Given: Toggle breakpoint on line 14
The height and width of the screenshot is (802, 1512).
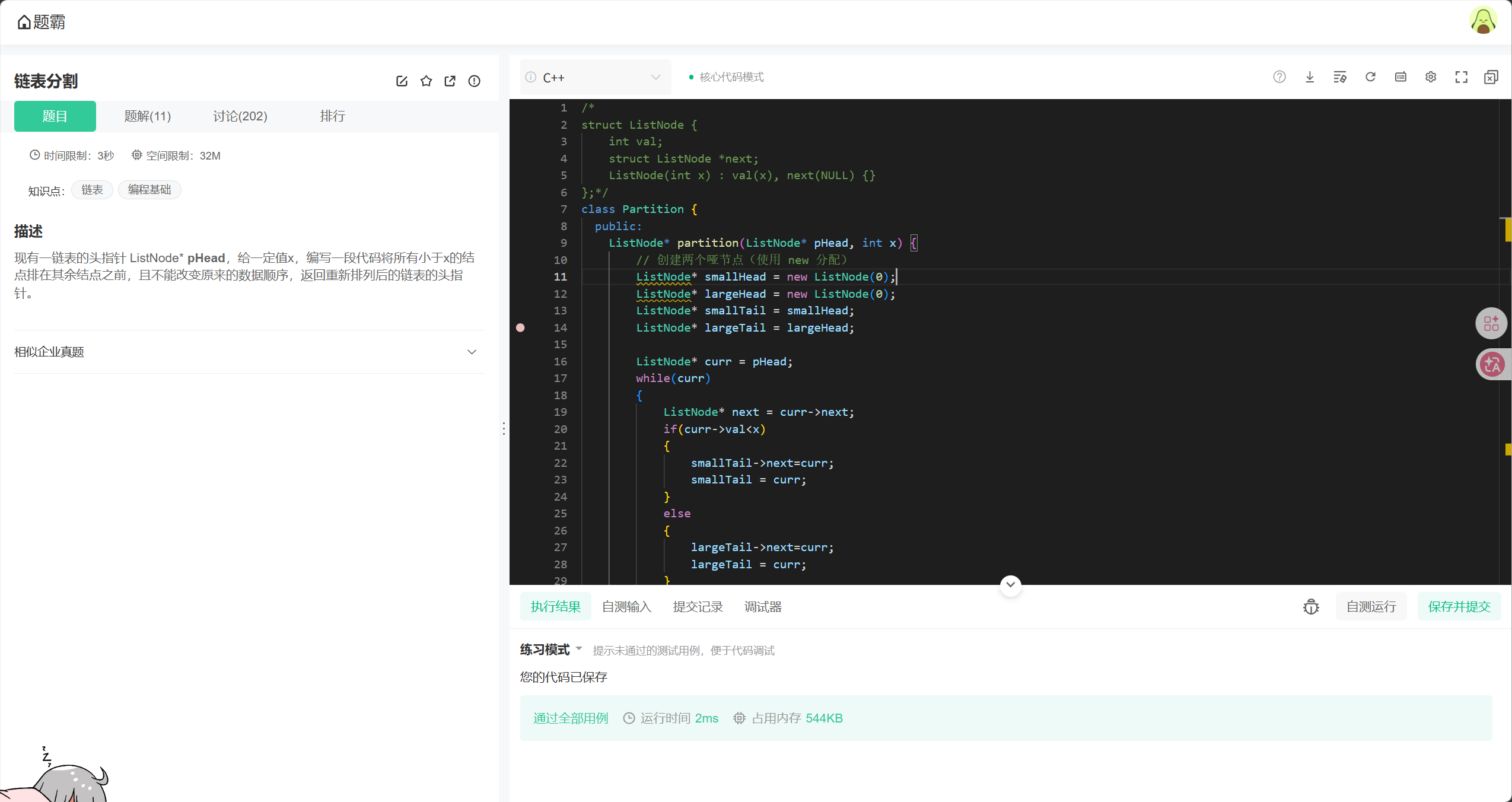Looking at the screenshot, I should coord(520,328).
